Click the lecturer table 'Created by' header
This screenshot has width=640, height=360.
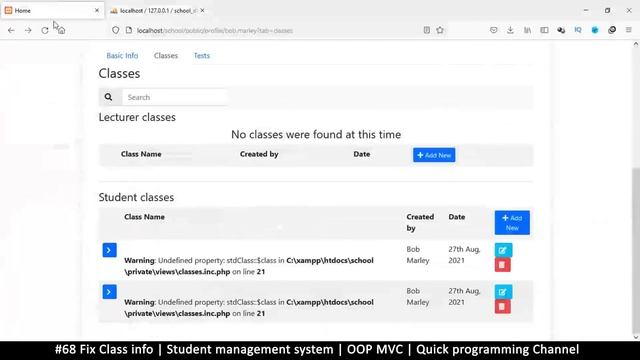[259, 154]
